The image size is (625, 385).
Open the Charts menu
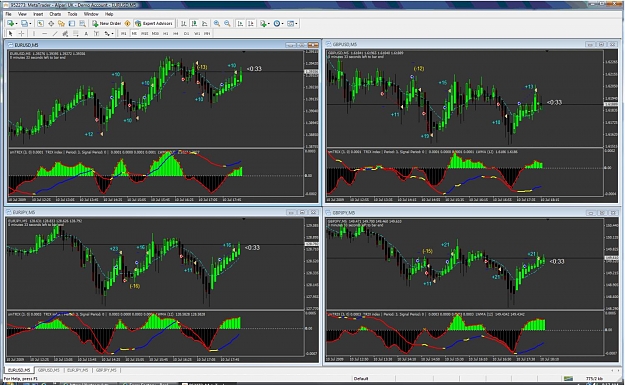(x=55, y=14)
